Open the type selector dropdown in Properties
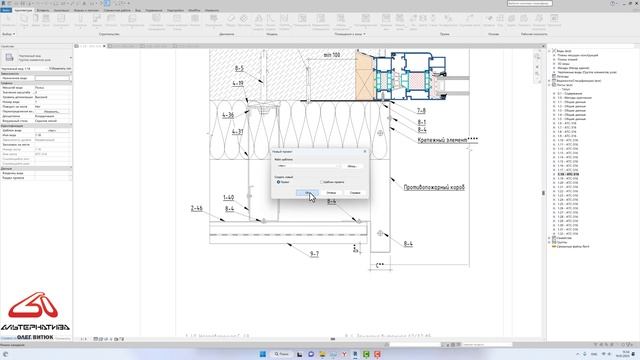 (70, 57)
